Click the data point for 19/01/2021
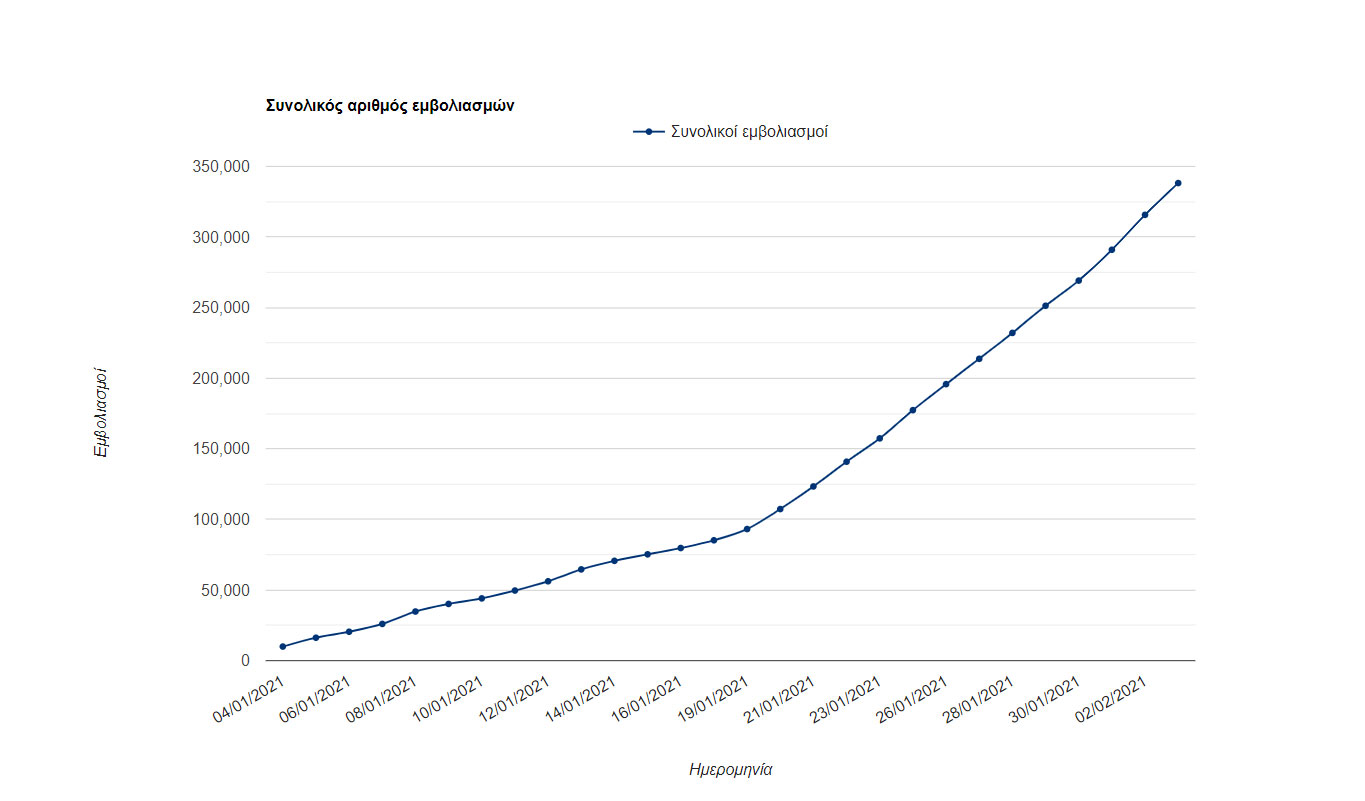 pyautogui.click(x=747, y=529)
